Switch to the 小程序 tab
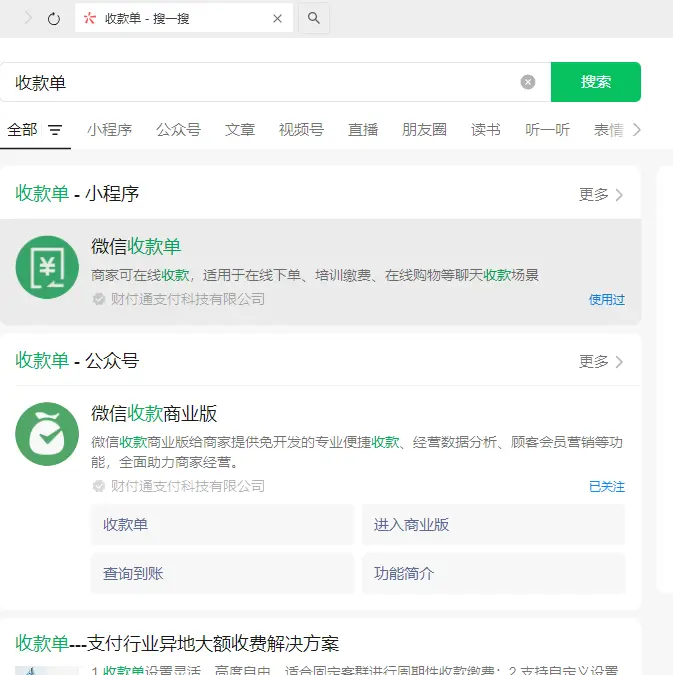This screenshot has height=675, width=673. (109, 130)
